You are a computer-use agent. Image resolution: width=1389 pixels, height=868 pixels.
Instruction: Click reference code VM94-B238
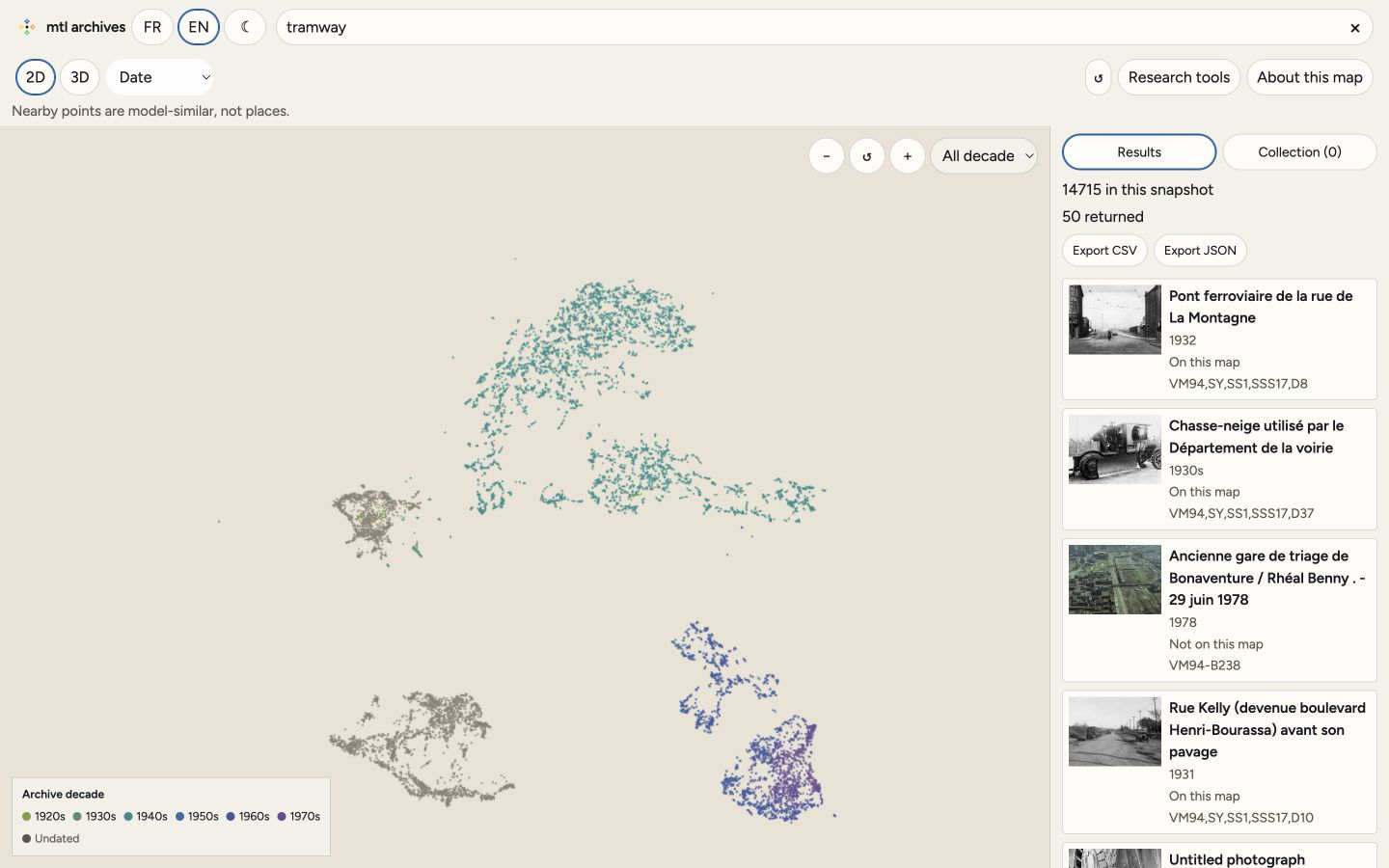pyautogui.click(x=1205, y=665)
